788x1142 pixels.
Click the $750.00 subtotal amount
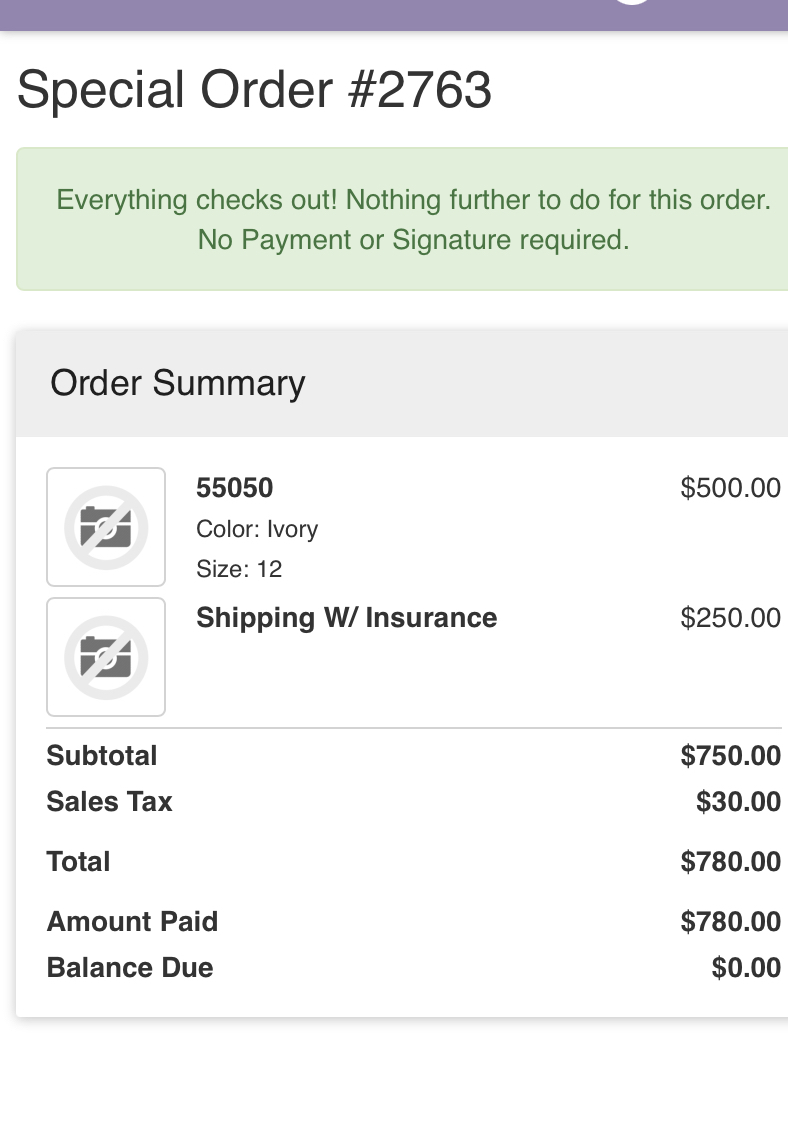pyautogui.click(x=730, y=755)
